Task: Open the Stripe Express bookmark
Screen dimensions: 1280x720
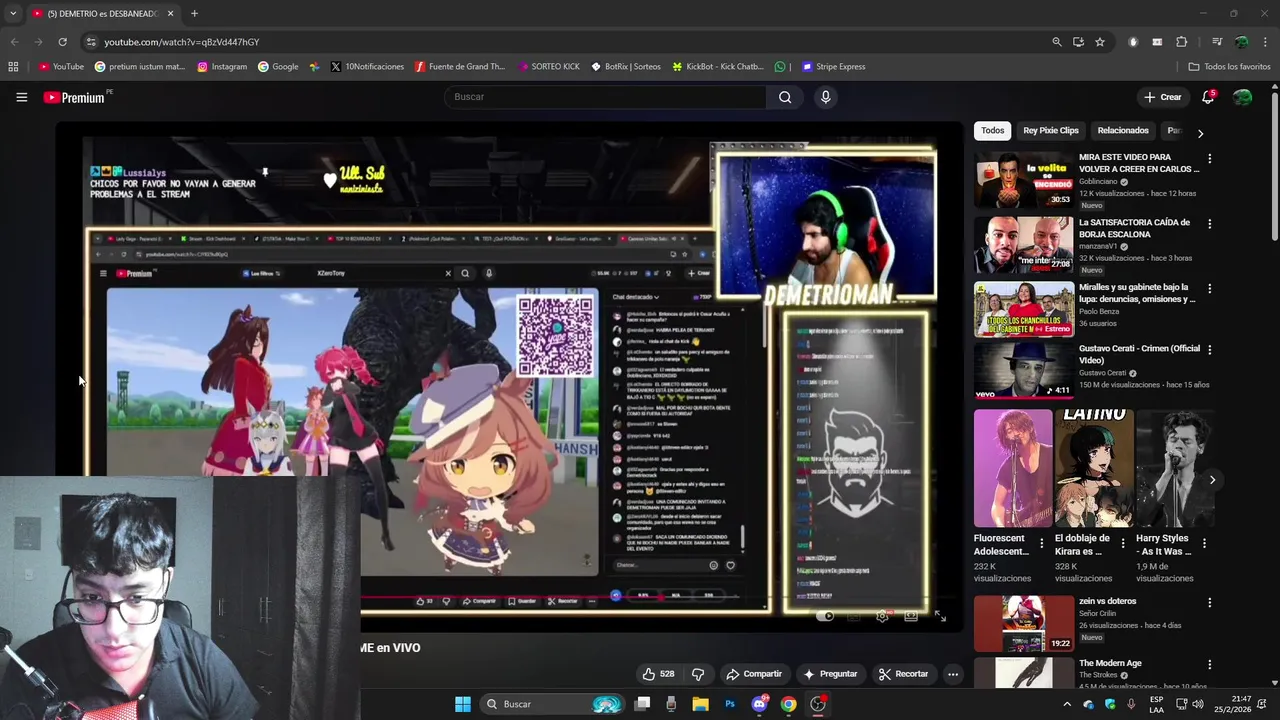Action: [x=833, y=67]
